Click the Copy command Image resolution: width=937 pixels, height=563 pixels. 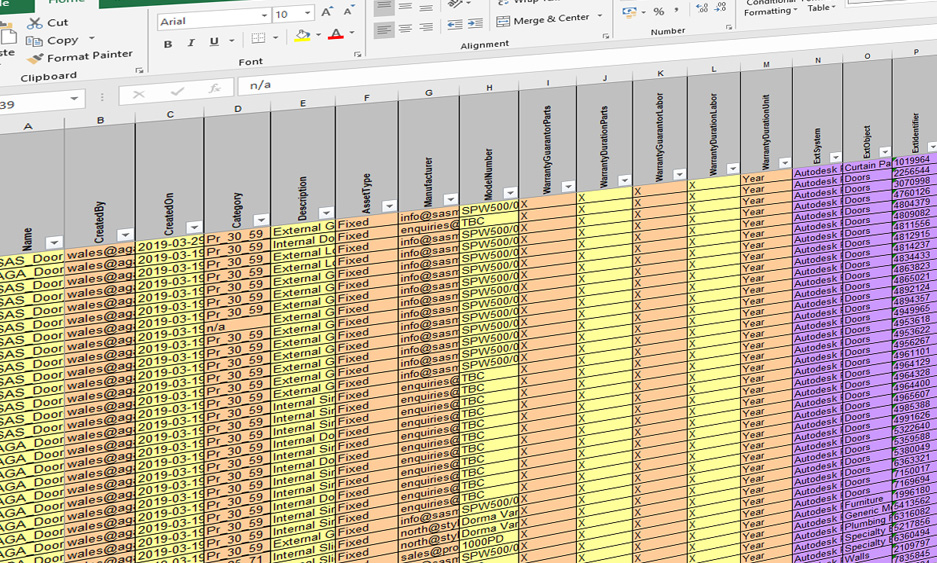pos(52,41)
